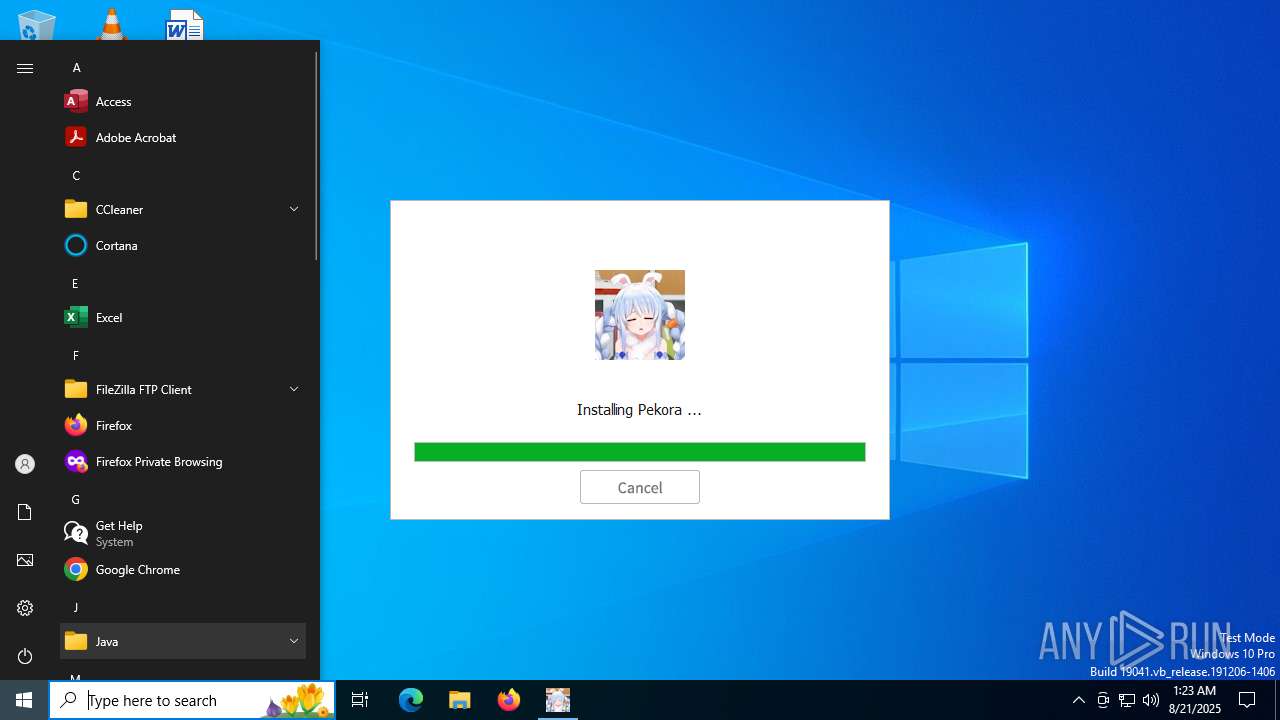This screenshot has width=1280, height=720.
Task: Click the Start menu app list scrollbar
Action: coord(316,155)
